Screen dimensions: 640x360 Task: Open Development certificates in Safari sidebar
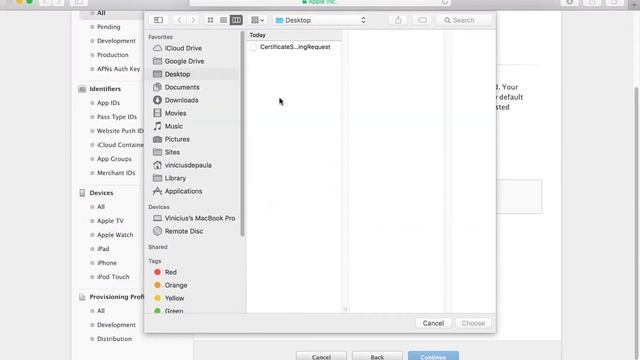tap(116, 41)
